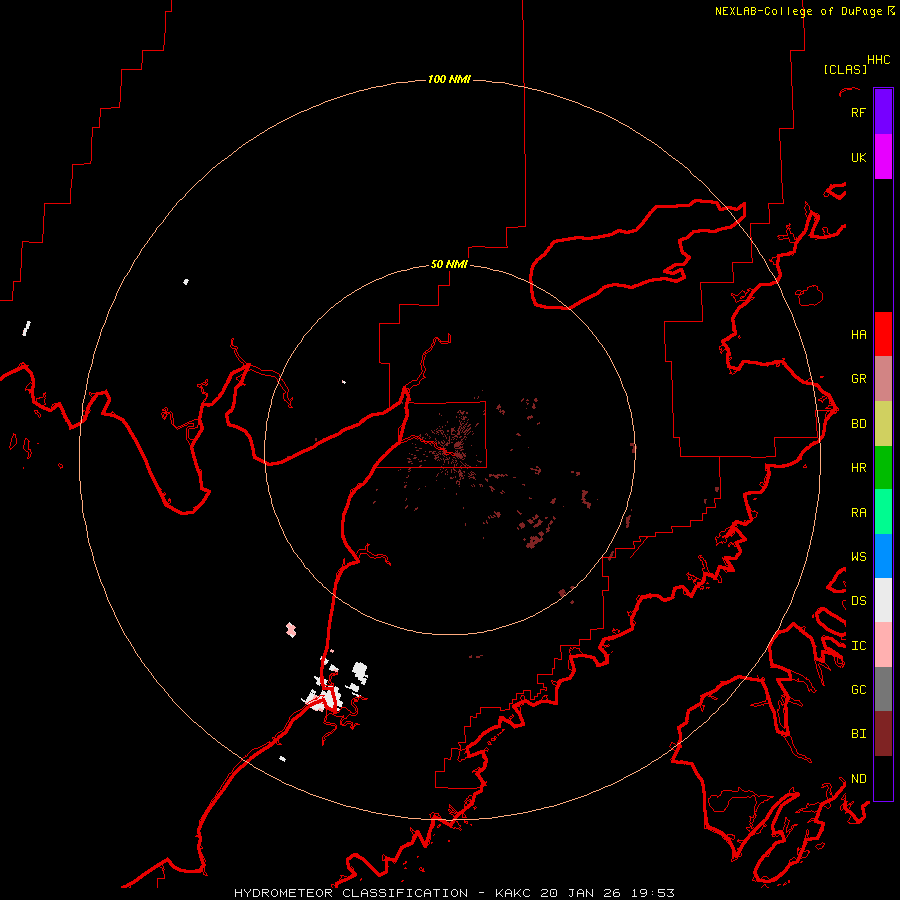Click the HYDROMETEOR CLASSIFICATION KAKC title caption
900x900 pixels.
coord(454,893)
